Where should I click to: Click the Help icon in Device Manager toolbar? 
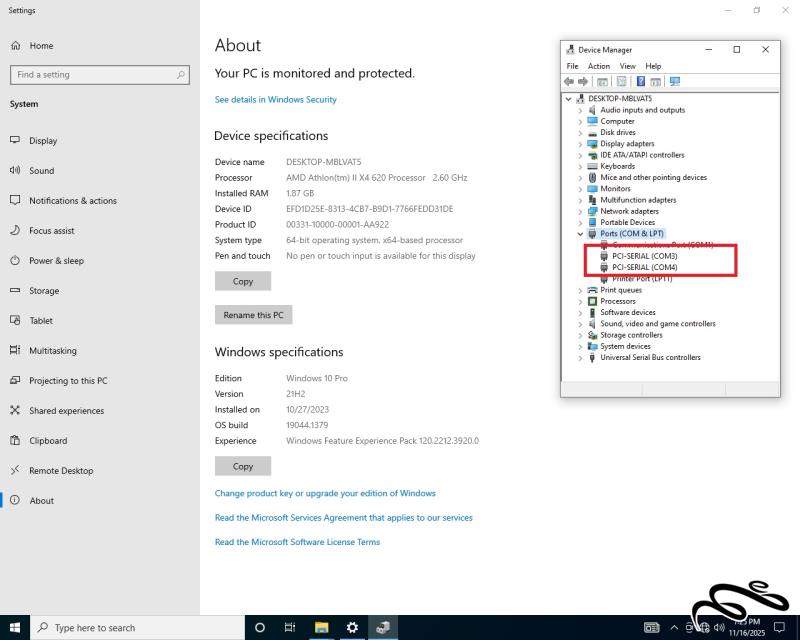[638, 81]
